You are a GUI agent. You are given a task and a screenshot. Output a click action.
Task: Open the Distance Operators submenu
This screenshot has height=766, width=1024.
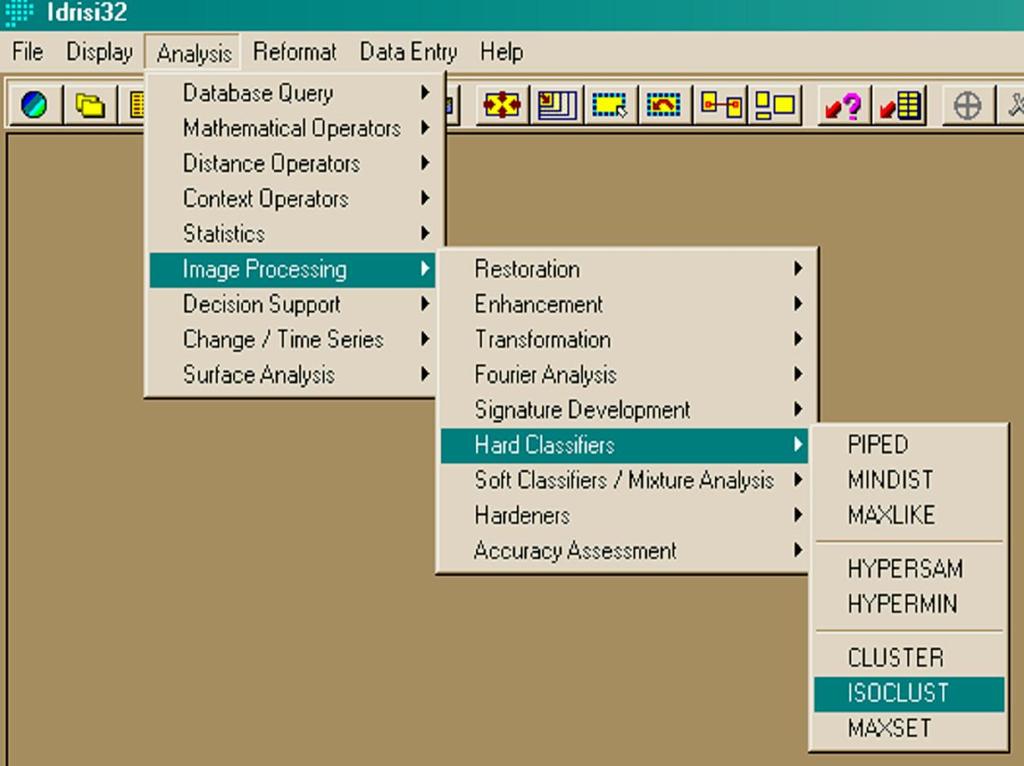click(x=293, y=163)
